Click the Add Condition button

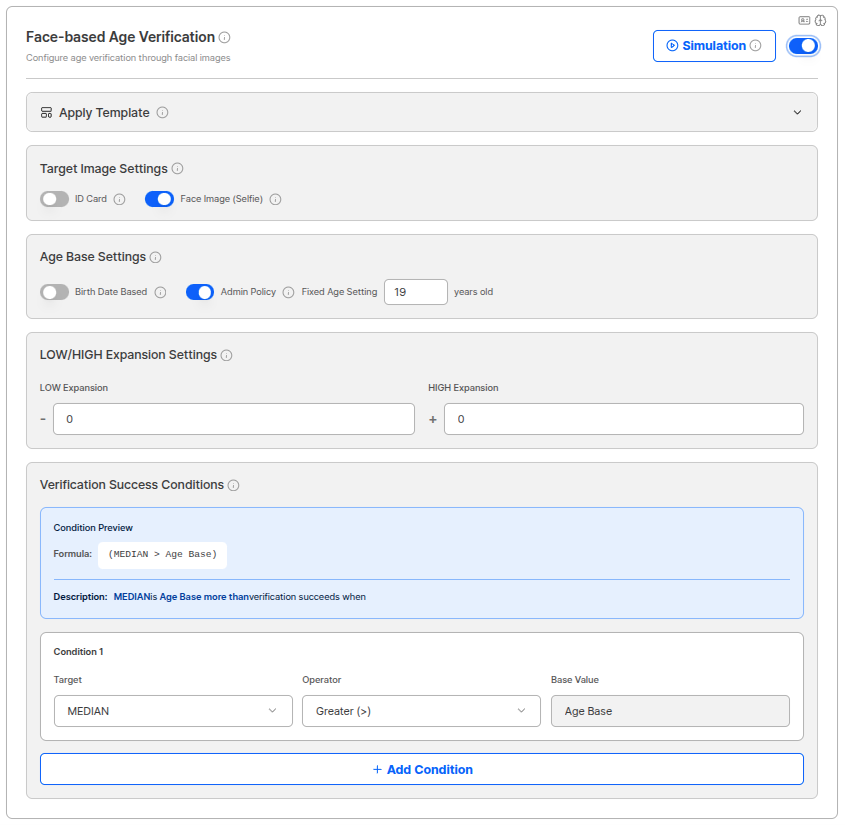(x=421, y=769)
